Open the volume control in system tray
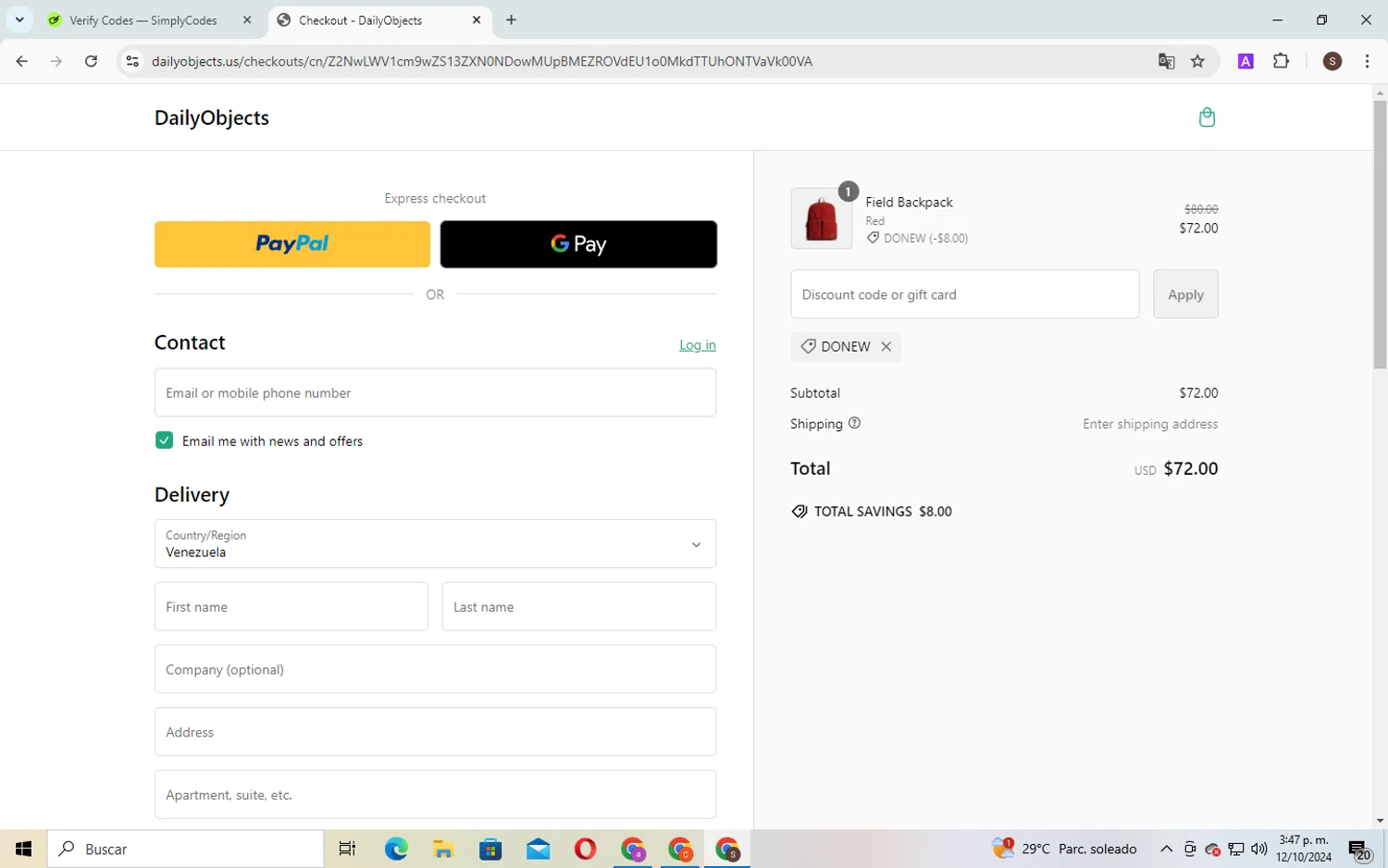Screen dimensions: 1388x868 point(1259,849)
